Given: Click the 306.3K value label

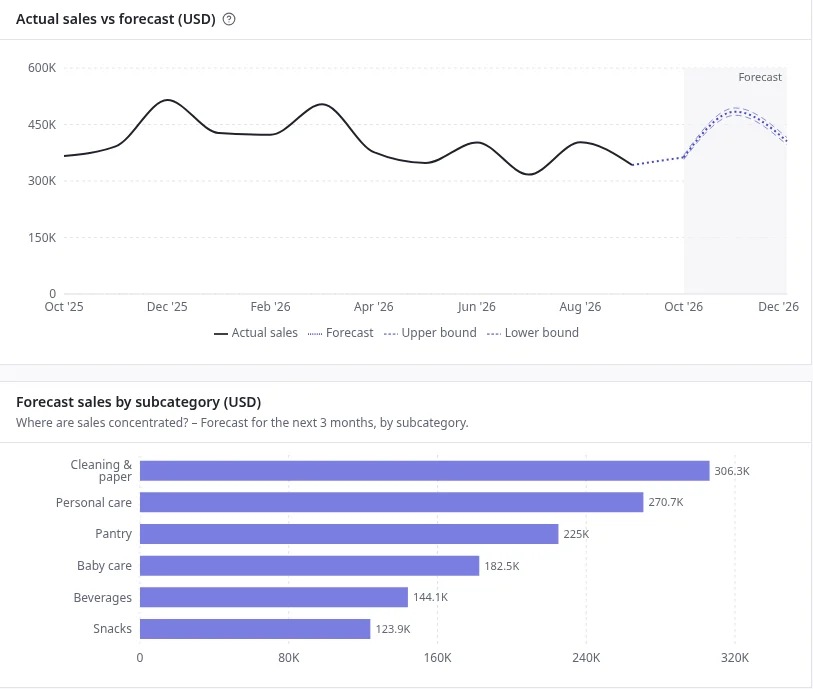Looking at the screenshot, I should click(x=732, y=471).
